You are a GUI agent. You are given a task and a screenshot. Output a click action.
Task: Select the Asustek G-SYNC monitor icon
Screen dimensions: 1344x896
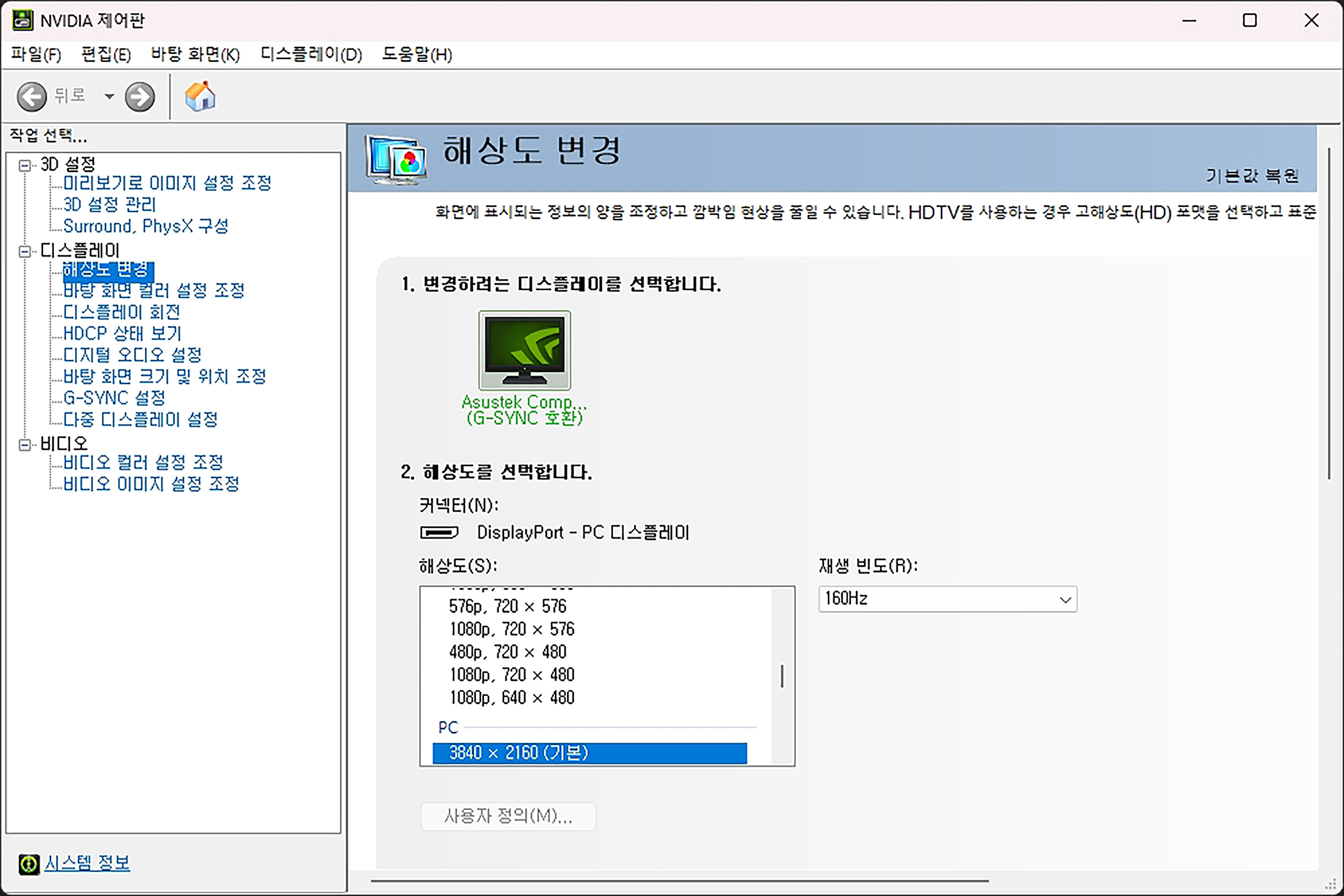click(x=524, y=350)
